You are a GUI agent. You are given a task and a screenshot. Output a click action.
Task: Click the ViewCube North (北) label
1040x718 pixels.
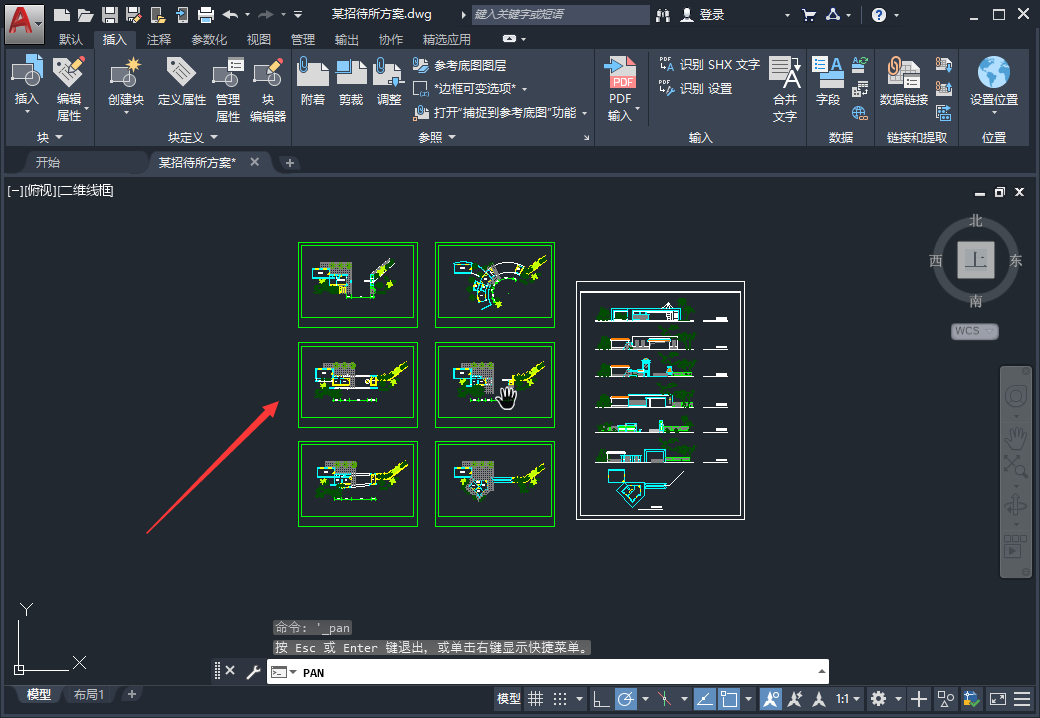pyautogui.click(x=975, y=221)
